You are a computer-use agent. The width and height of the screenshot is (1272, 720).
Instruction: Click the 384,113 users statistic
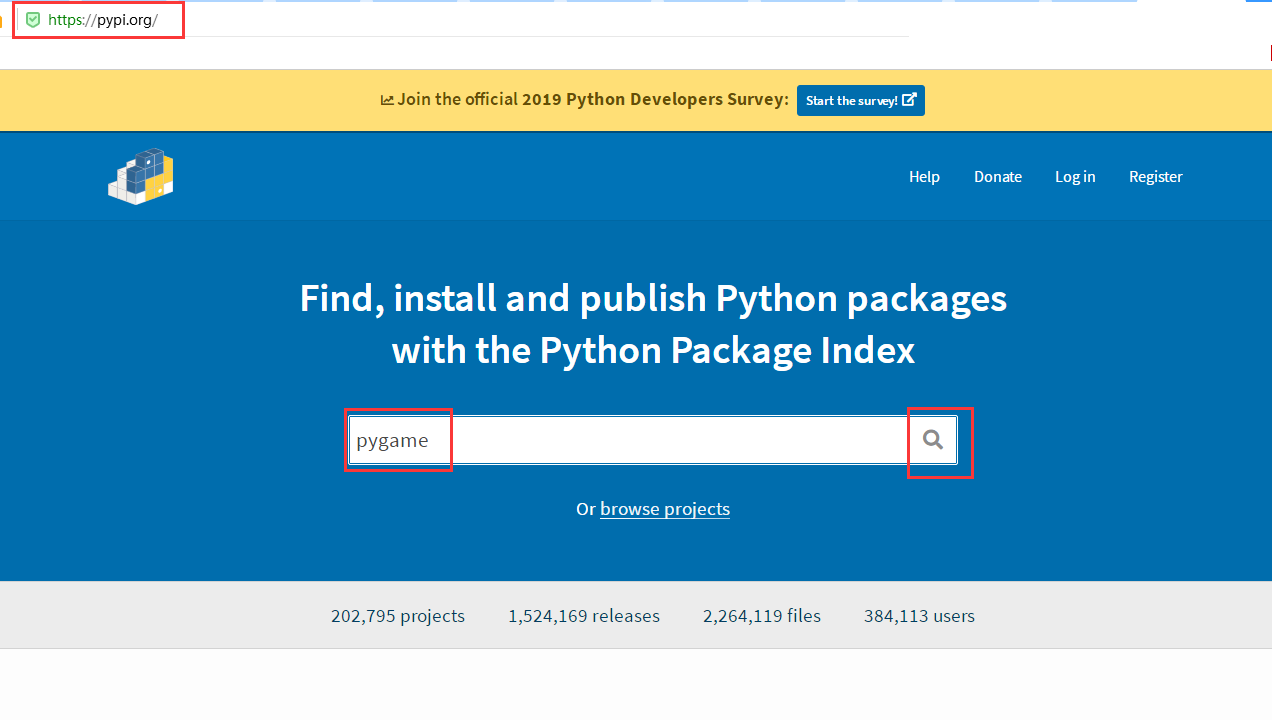point(918,616)
